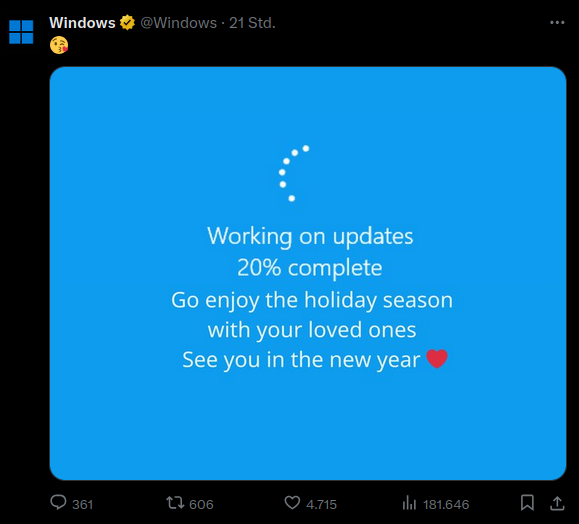Click the 4.715 likes count
The width and height of the screenshot is (579, 524).
321,504
